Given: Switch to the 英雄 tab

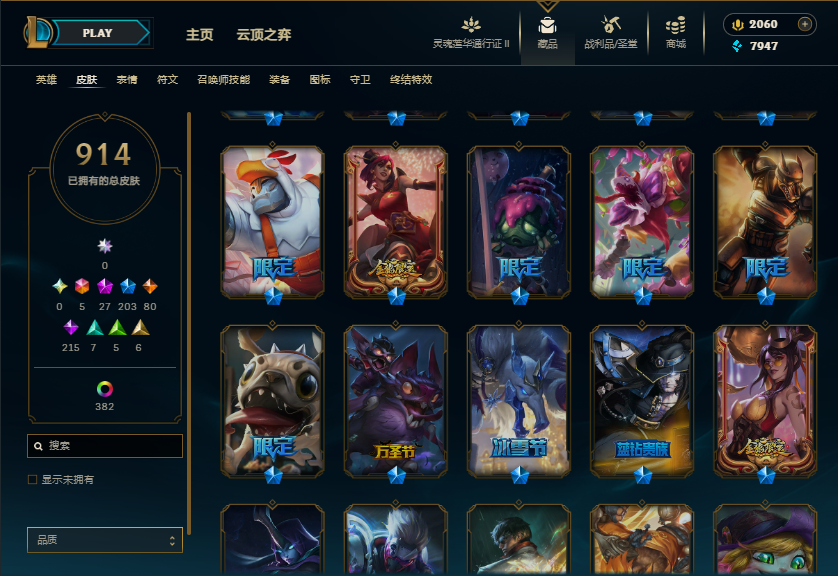Looking at the screenshot, I should pyautogui.click(x=46, y=80).
